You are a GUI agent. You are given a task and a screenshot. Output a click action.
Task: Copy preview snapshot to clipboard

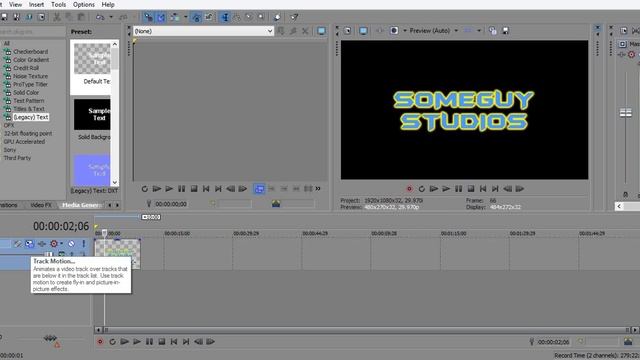(x=493, y=31)
